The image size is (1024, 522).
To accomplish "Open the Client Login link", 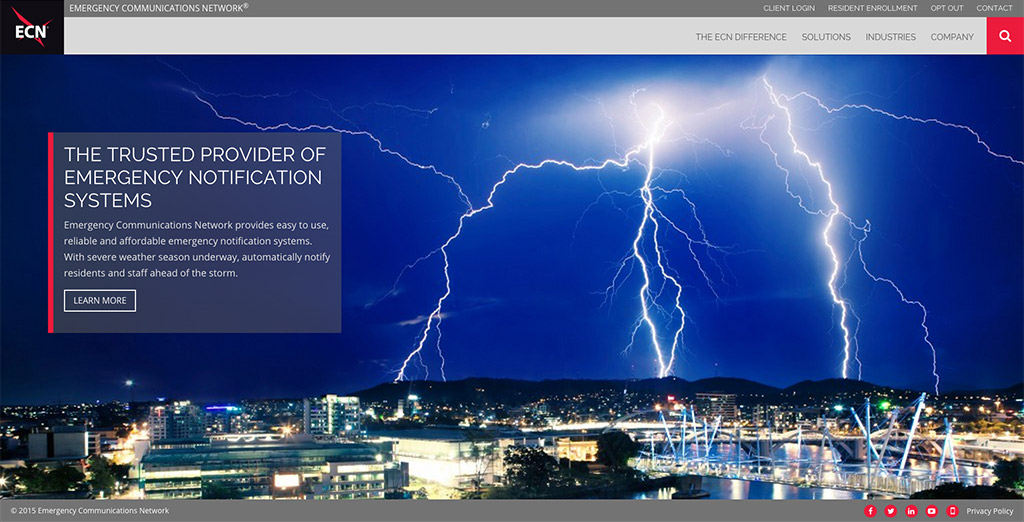I will tap(789, 8).
